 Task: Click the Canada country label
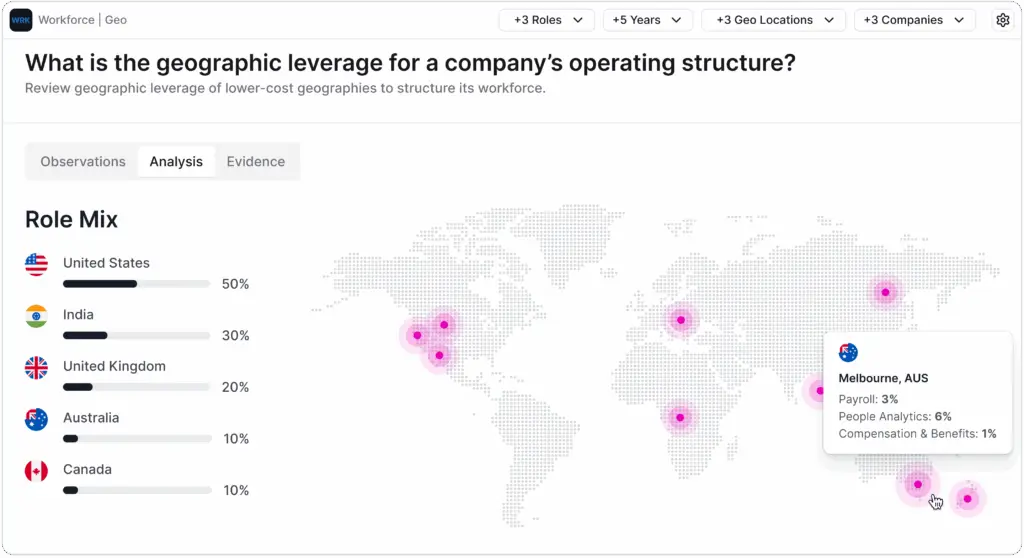coord(88,469)
